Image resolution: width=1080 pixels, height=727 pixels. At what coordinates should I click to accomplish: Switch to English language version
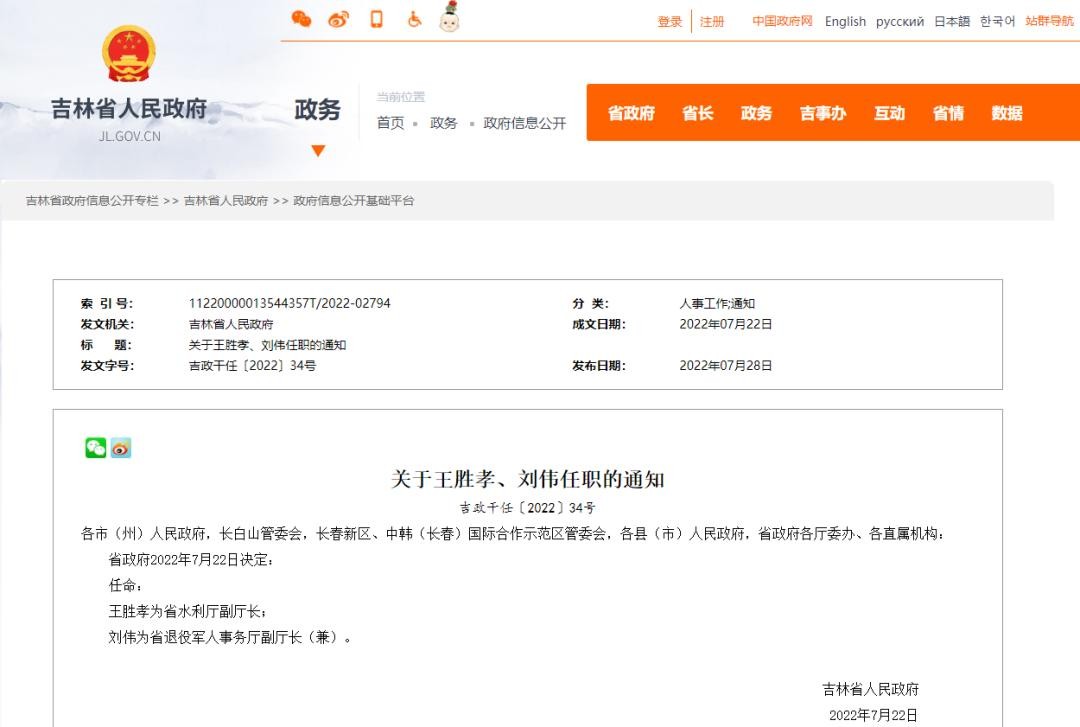[x=845, y=22]
